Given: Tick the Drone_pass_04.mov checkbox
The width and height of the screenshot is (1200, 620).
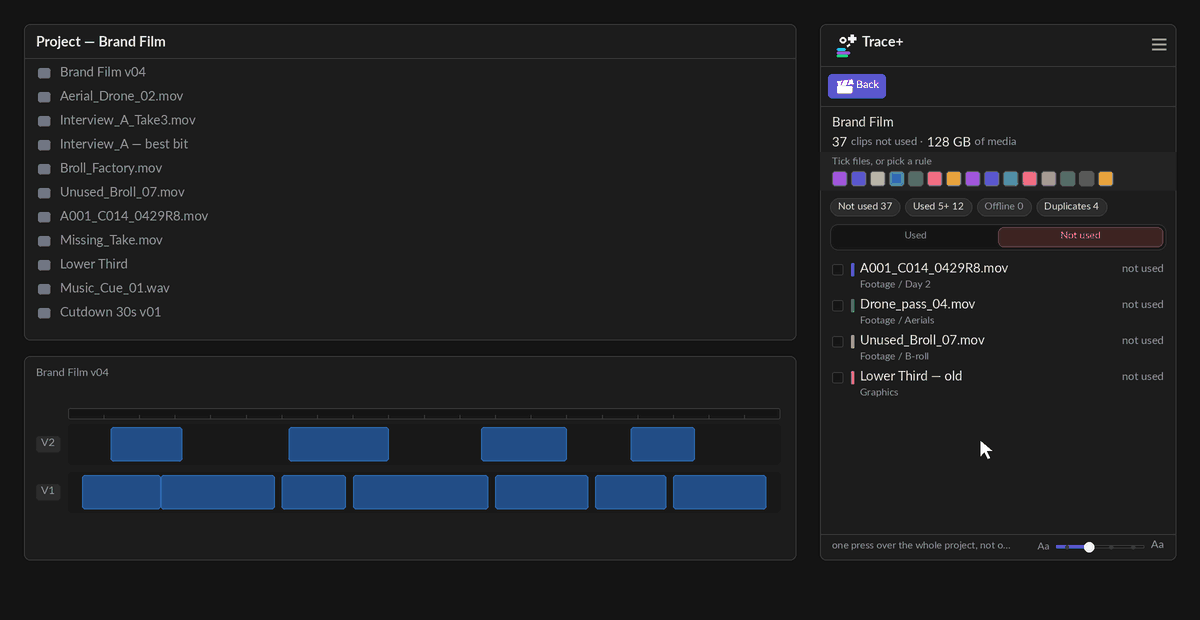Looking at the screenshot, I should coord(838,306).
